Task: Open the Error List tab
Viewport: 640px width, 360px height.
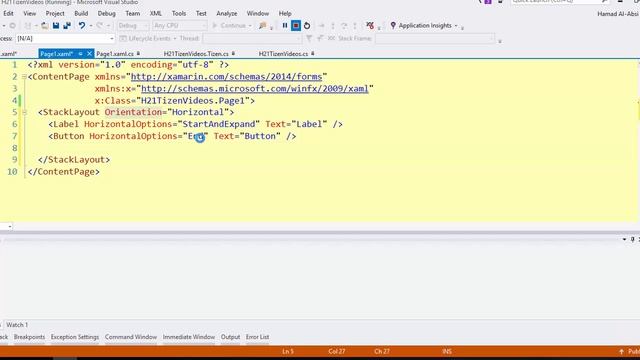Action: point(257,337)
